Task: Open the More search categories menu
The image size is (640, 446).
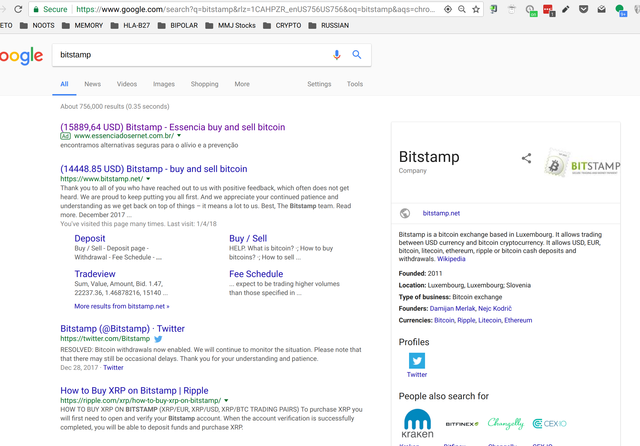Action: 242,84
